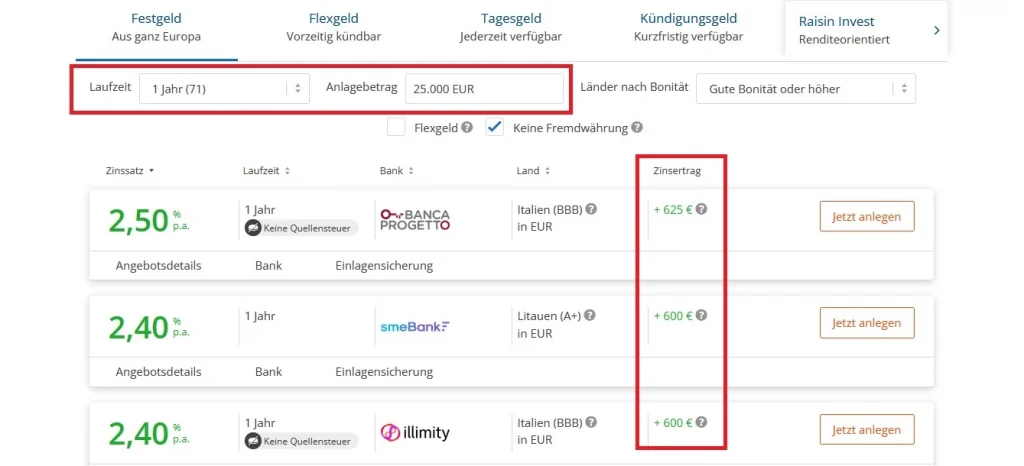This screenshot has width=1024, height=466.
Task: Click help icon beside smeBank + 600 €
Action: pyautogui.click(x=701, y=315)
